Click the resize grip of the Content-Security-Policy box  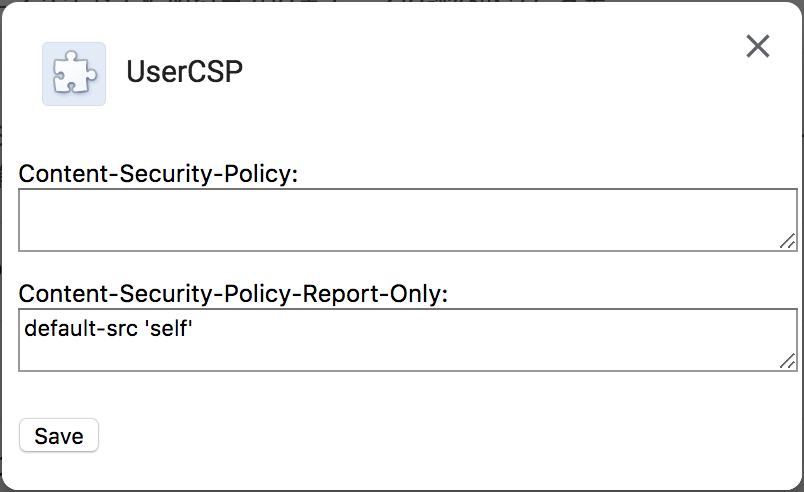787,241
